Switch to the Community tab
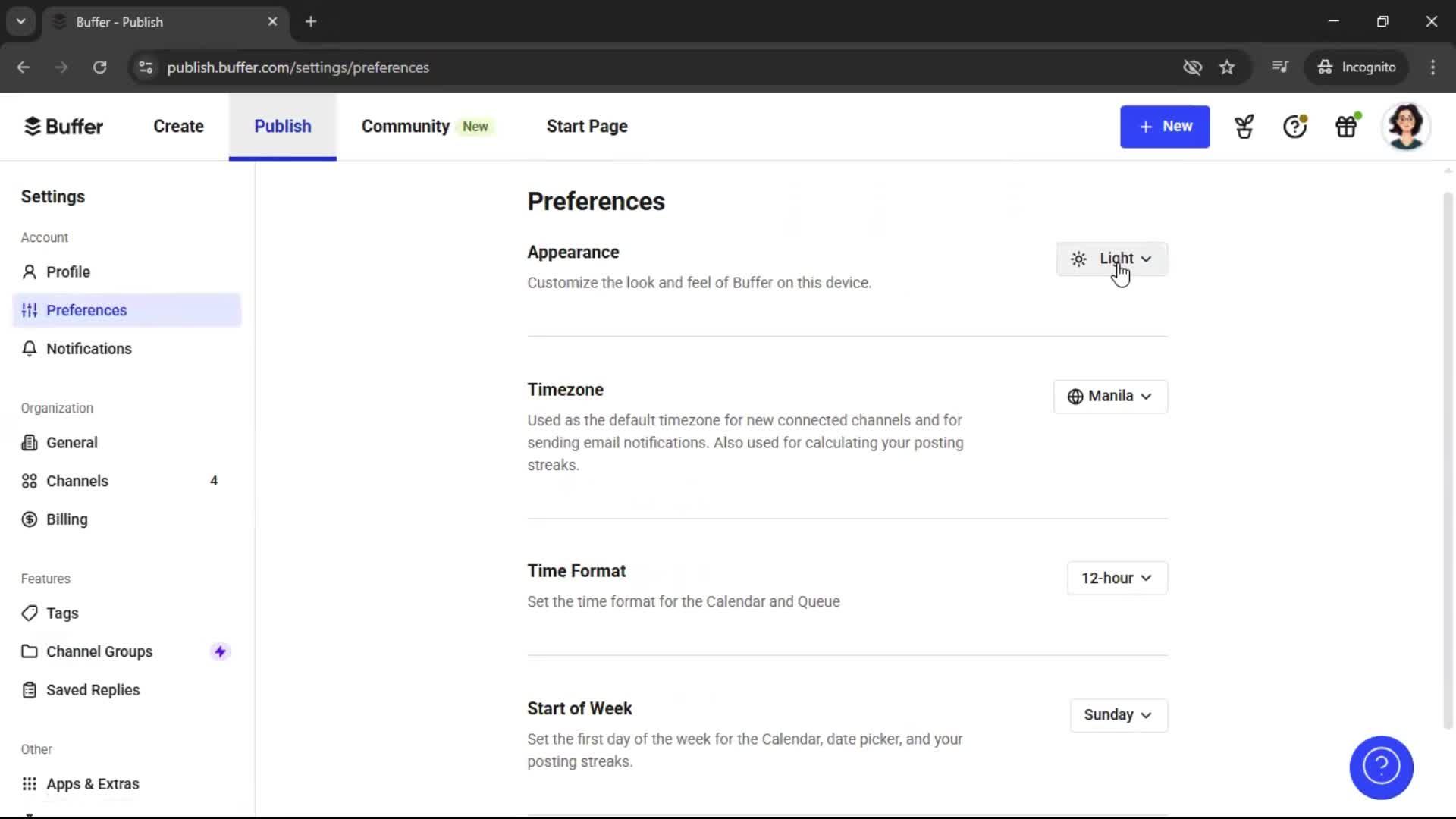 [x=405, y=127]
